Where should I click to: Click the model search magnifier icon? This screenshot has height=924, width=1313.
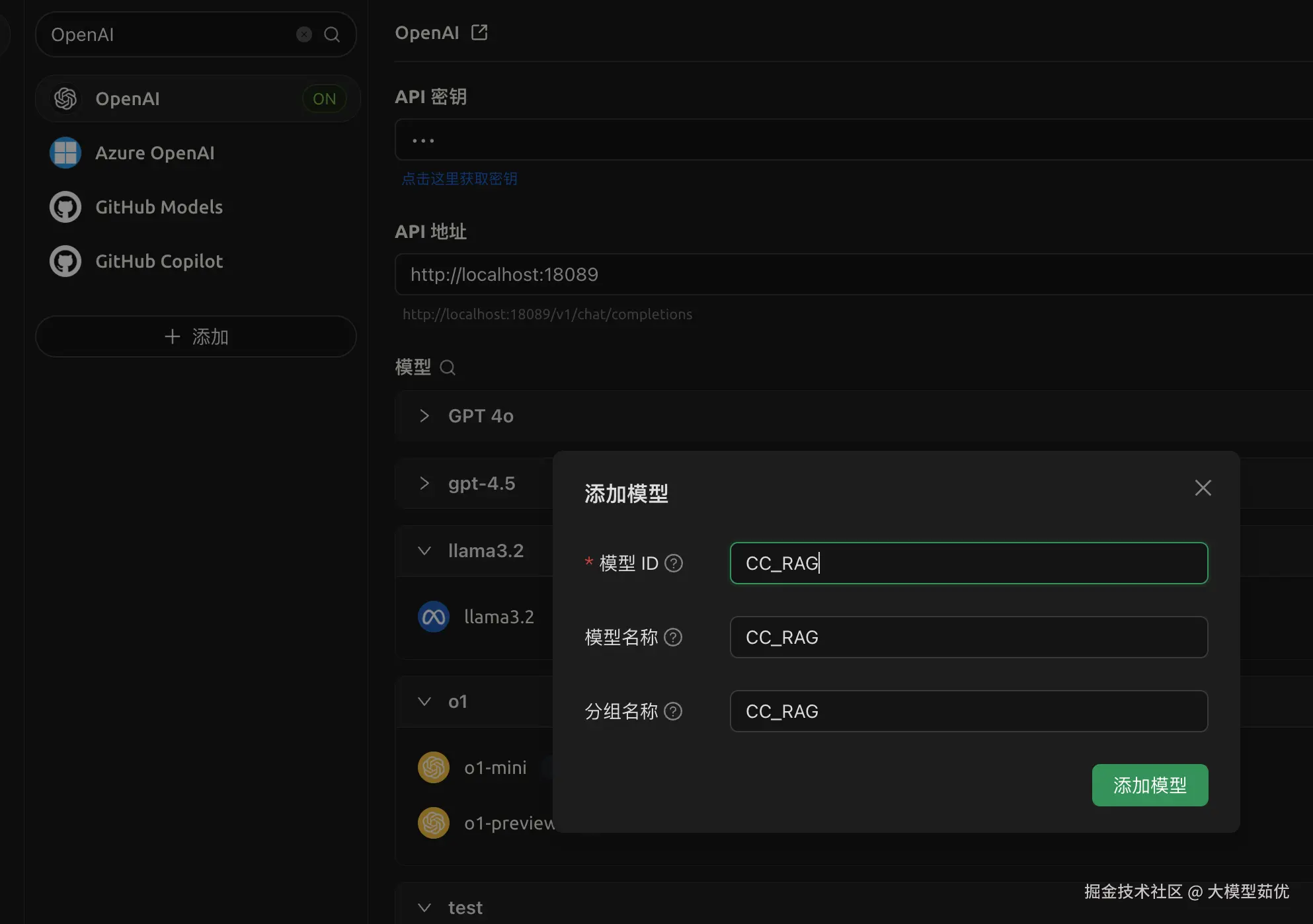448,367
